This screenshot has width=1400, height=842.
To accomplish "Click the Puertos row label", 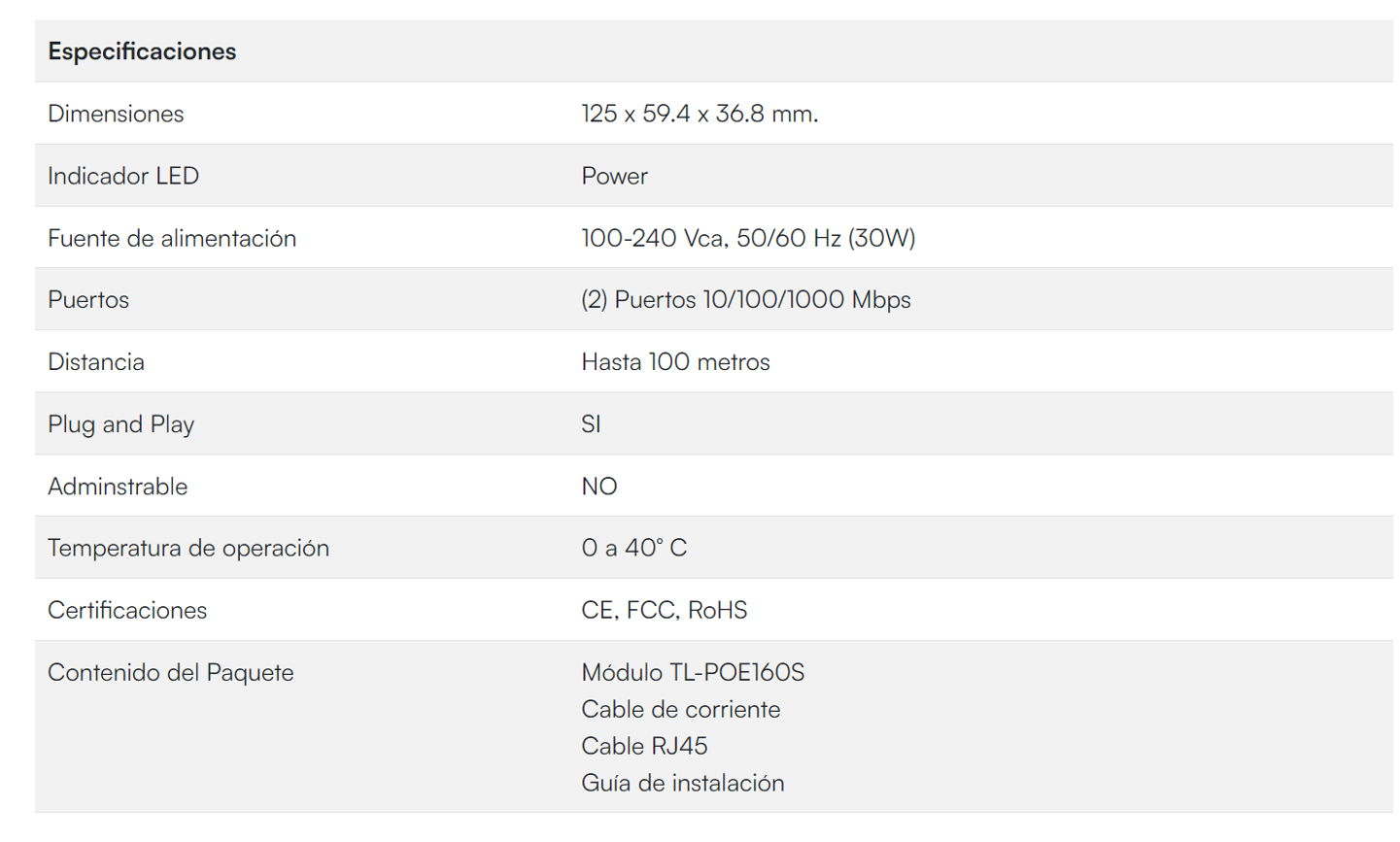I will [88, 299].
